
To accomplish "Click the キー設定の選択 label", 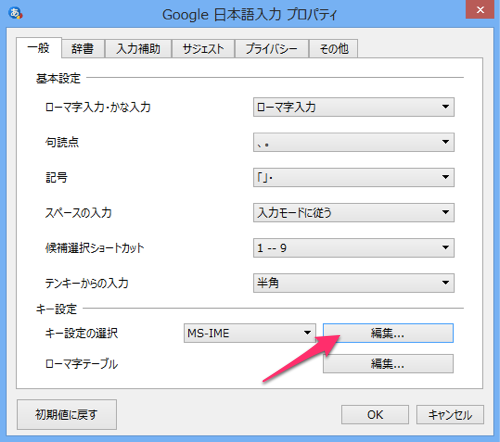I will [81, 333].
